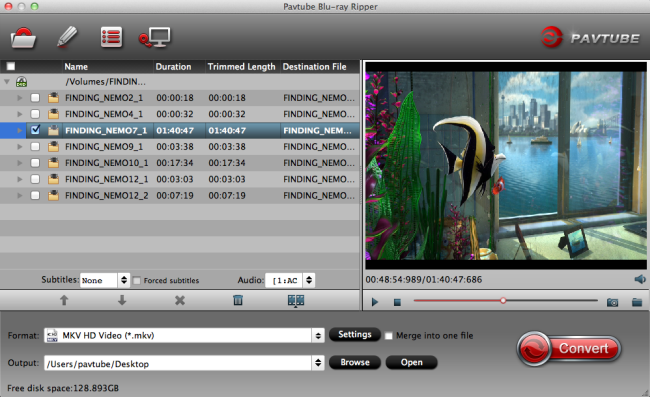Viewport: 650px width, 397px height.
Task: Click the clip icon of FINDING_NEMO9_1
Action: click(53, 147)
